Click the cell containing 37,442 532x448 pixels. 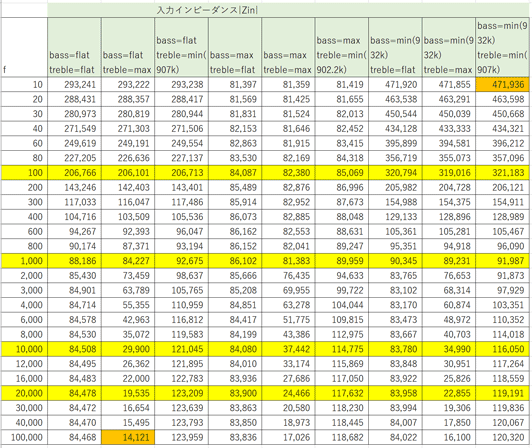coord(288,349)
